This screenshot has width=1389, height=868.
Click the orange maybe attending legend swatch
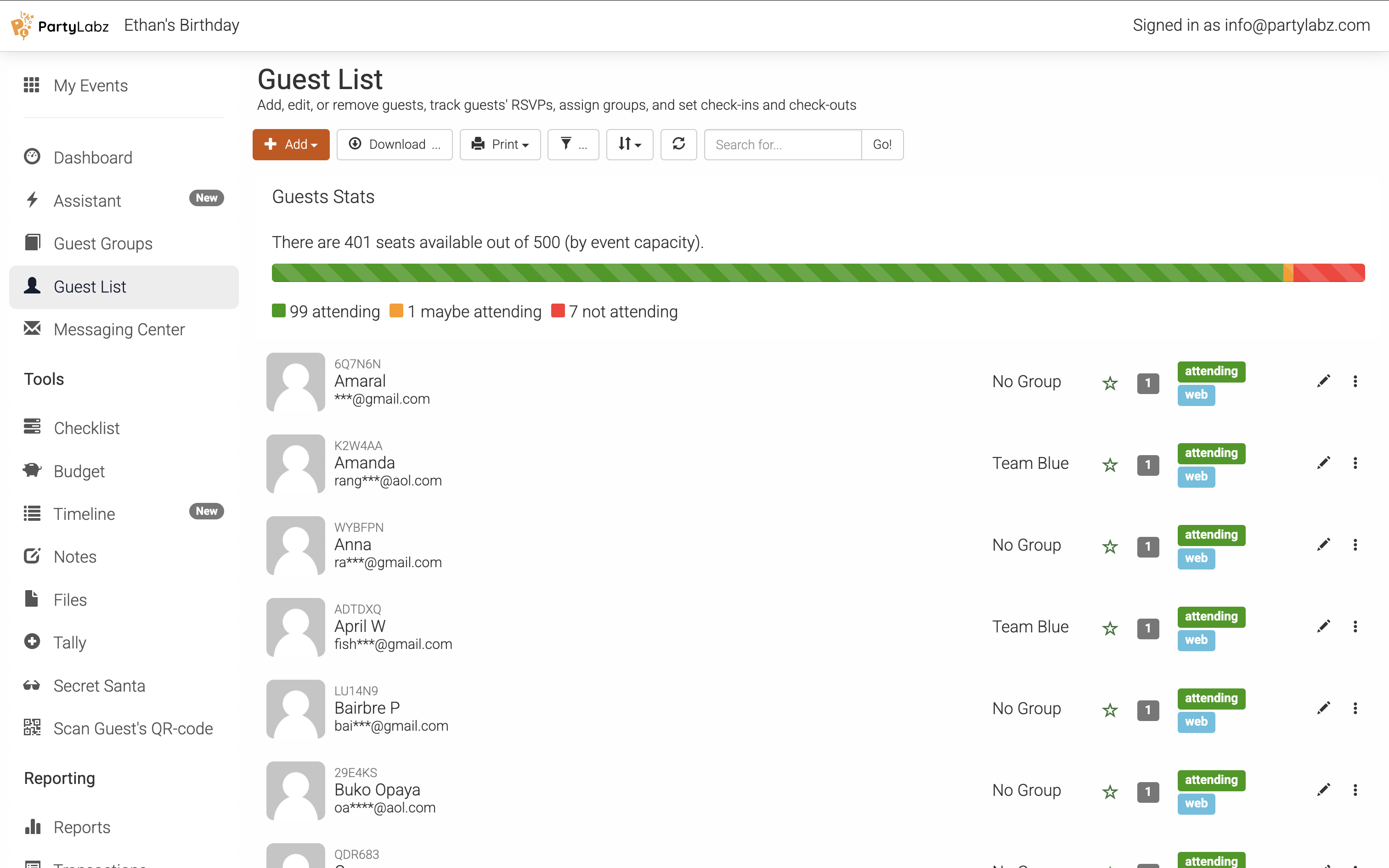(x=396, y=310)
